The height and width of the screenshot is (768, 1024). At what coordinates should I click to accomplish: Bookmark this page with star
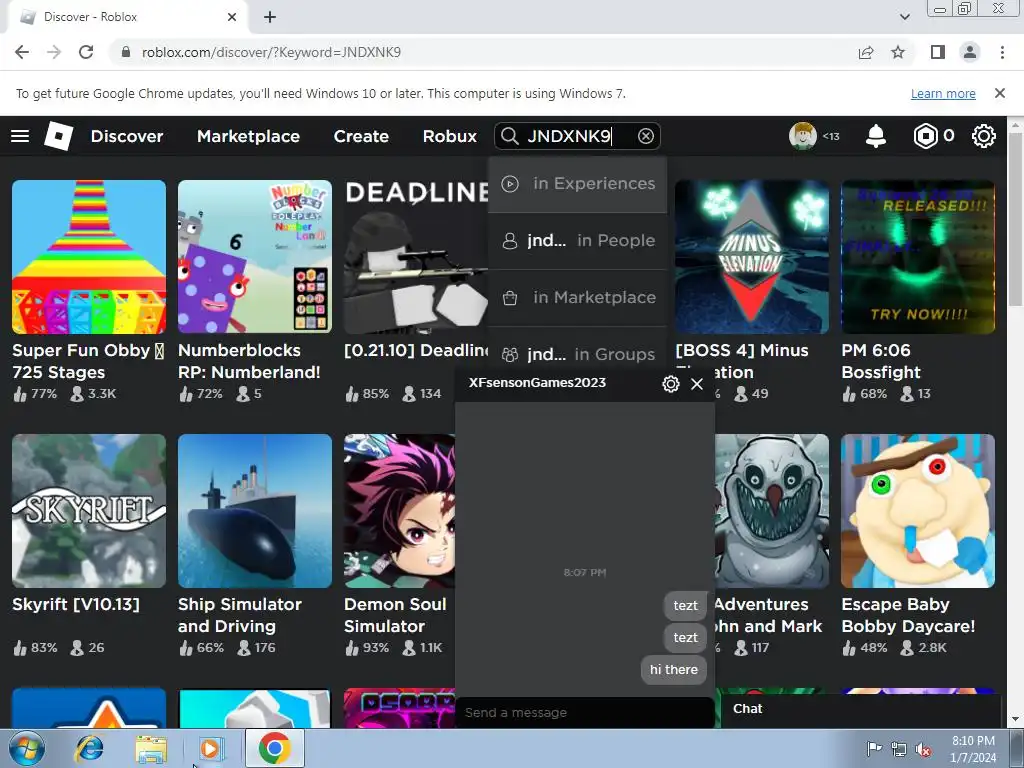click(x=898, y=52)
